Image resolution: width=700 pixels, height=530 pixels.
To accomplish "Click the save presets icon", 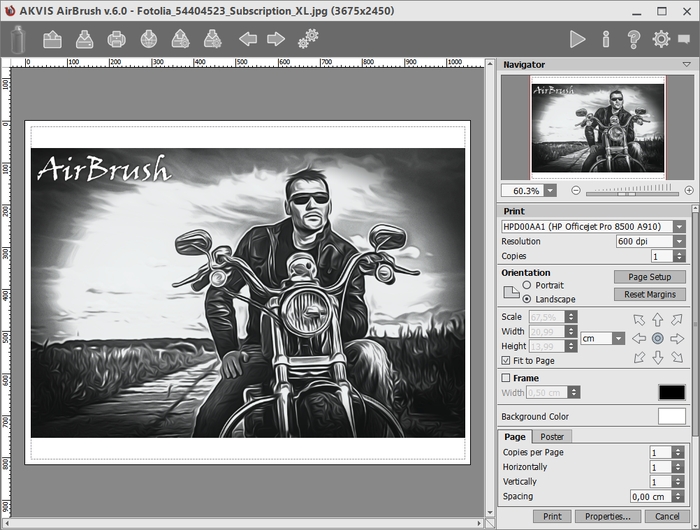I will 212,39.
